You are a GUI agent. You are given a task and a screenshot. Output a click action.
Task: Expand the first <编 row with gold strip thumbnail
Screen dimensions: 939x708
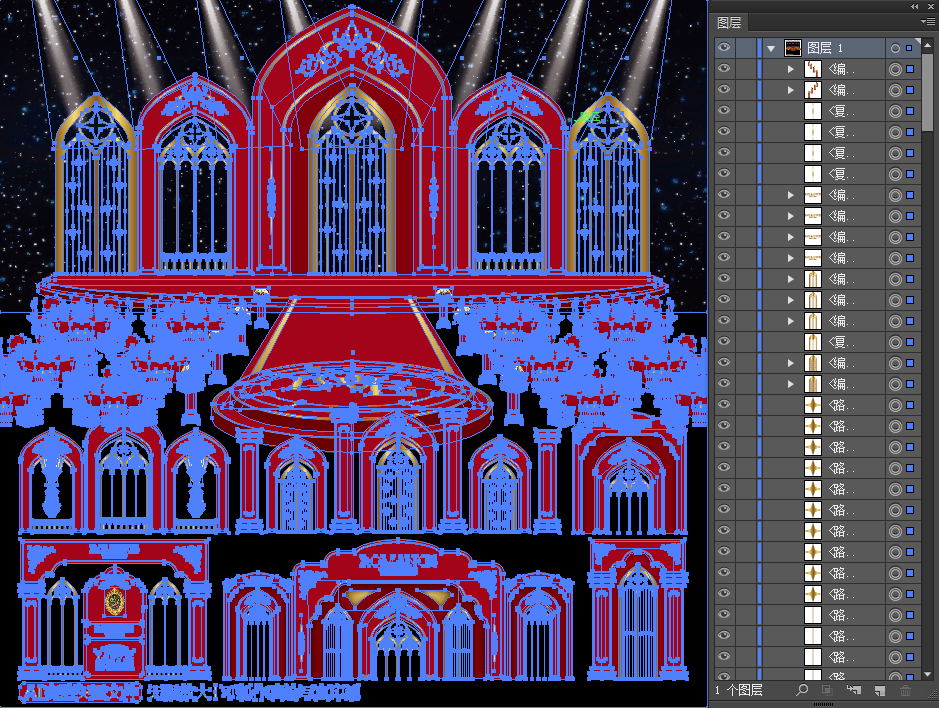tap(790, 195)
